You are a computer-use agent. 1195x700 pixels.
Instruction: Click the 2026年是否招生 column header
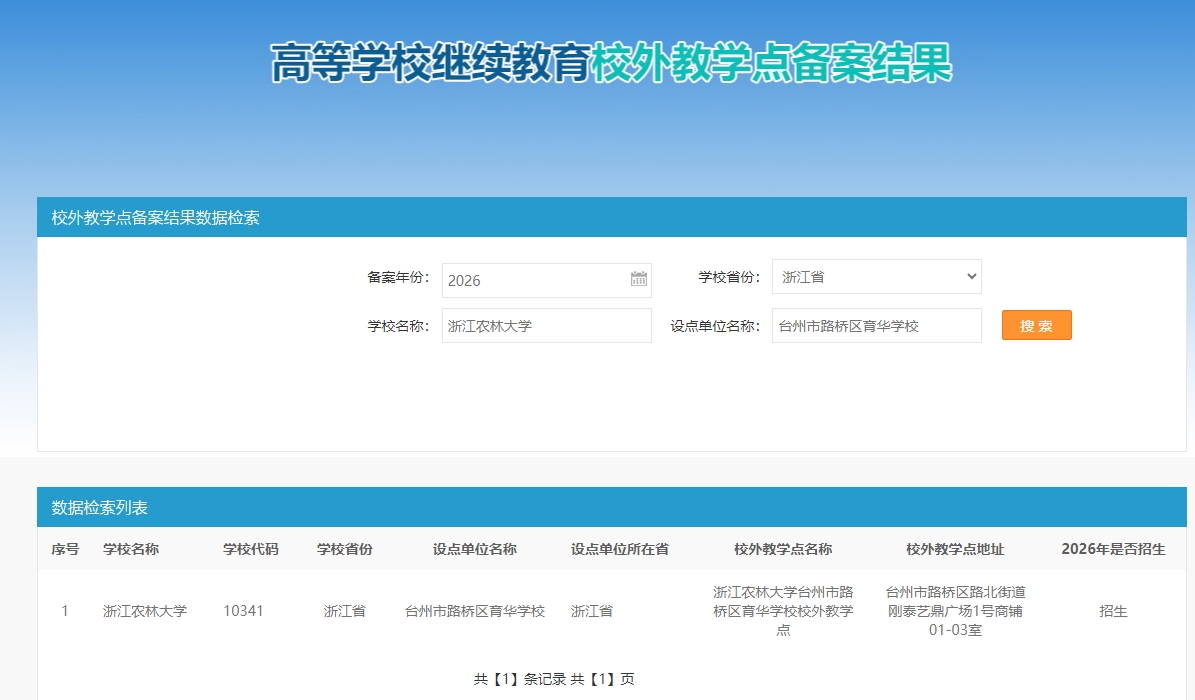click(x=1113, y=549)
